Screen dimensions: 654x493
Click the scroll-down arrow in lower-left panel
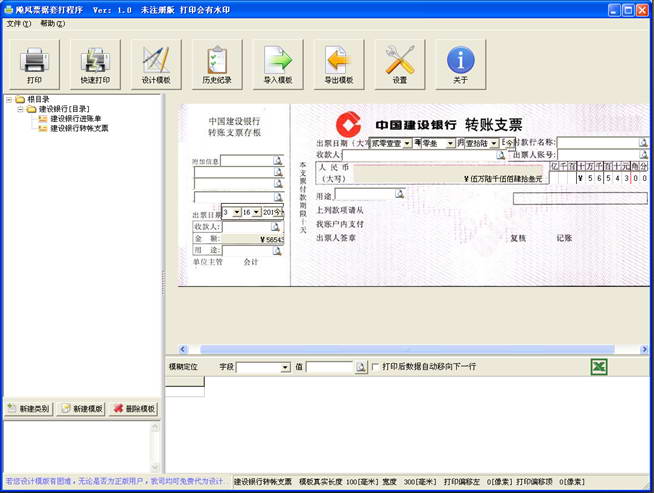(155, 467)
